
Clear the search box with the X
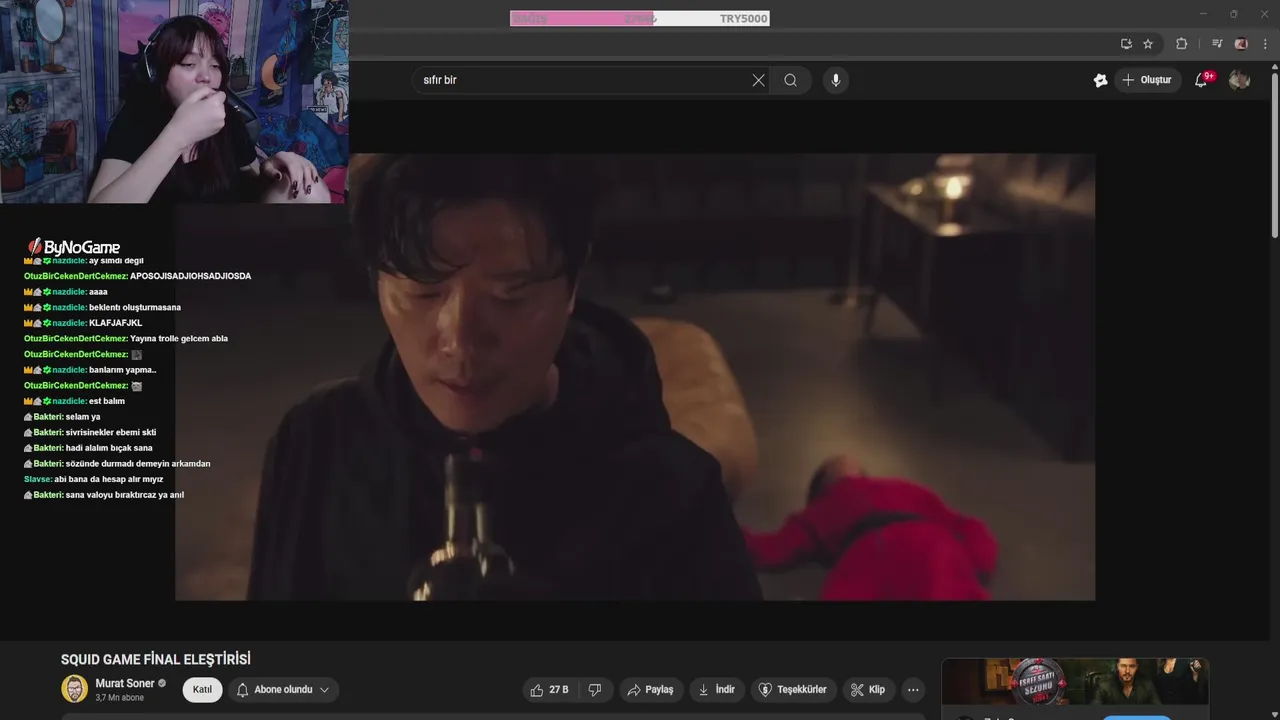click(x=758, y=80)
